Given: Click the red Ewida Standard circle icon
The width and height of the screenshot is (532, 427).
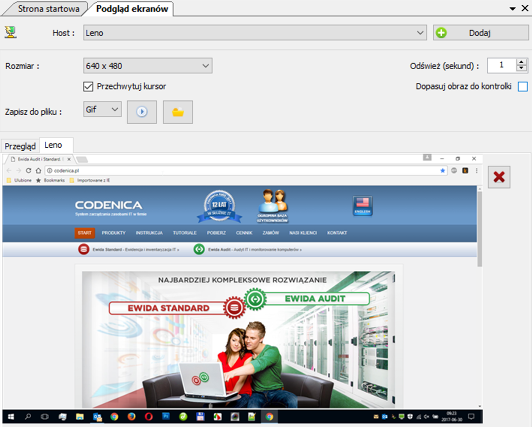Looking at the screenshot, I should tap(83, 249).
